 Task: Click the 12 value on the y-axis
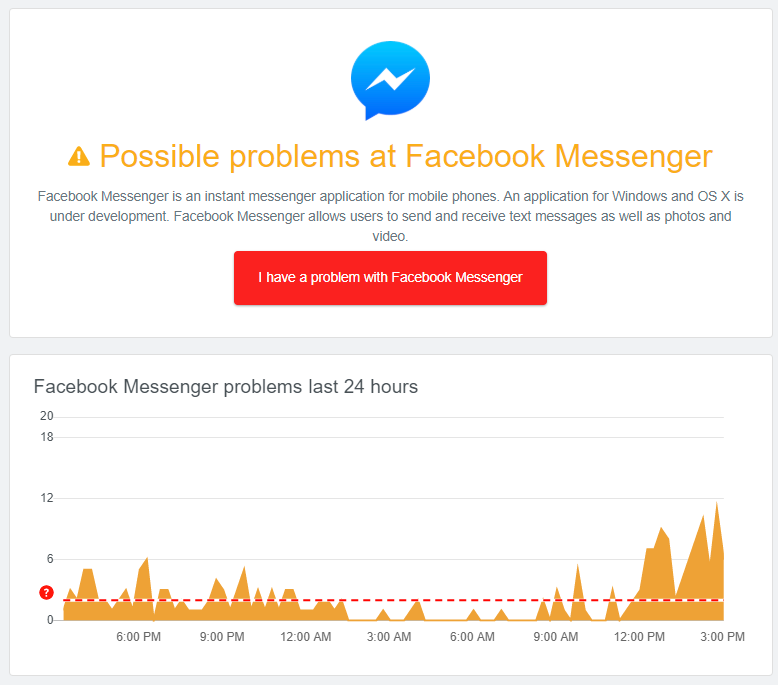coord(46,498)
